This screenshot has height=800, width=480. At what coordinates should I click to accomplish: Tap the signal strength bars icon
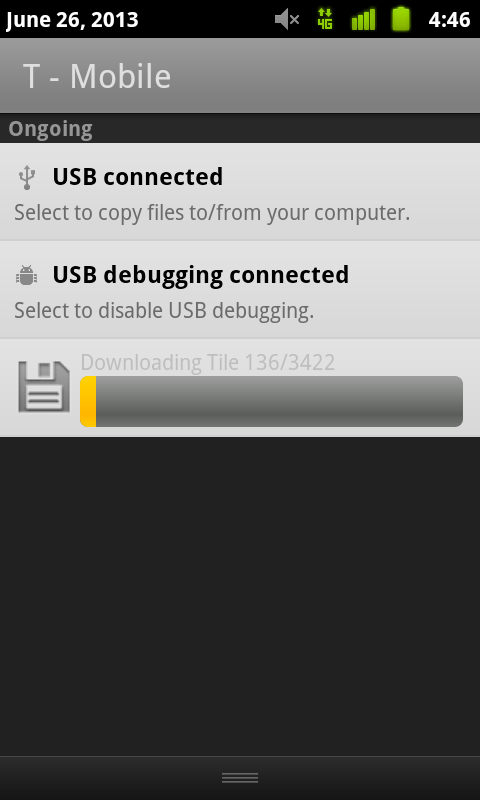point(363,19)
